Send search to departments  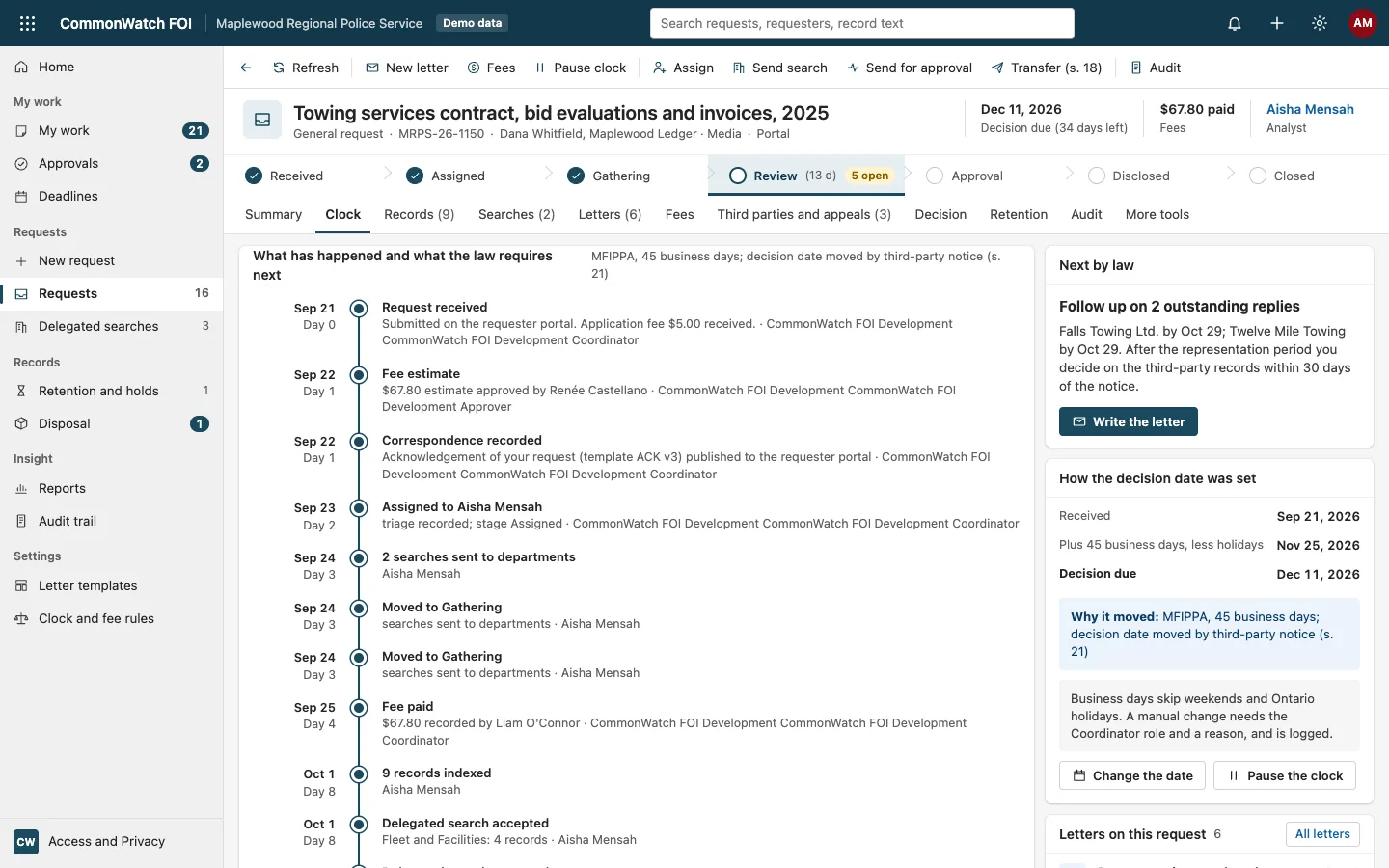(x=779, y=68)
